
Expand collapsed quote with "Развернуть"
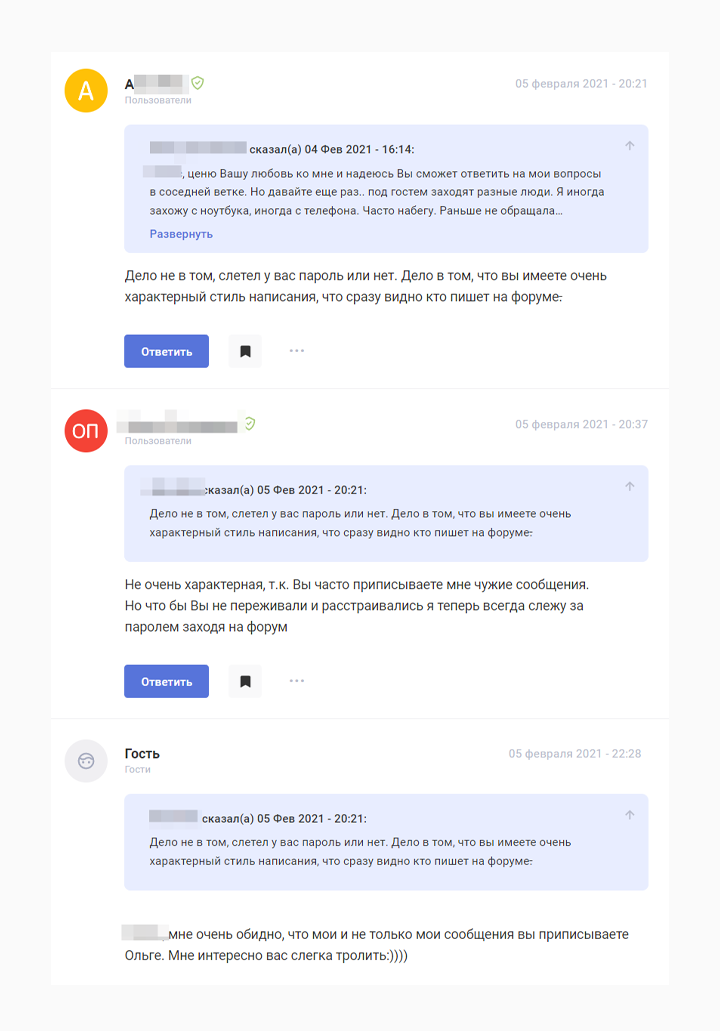(181, 234)
